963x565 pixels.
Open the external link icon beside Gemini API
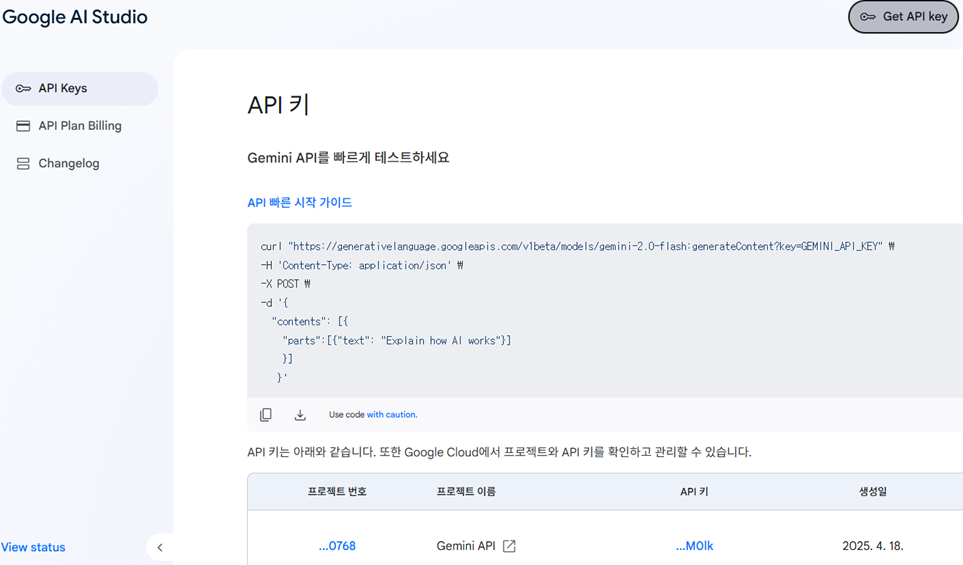pyautogui.click(x=509, y=546)
